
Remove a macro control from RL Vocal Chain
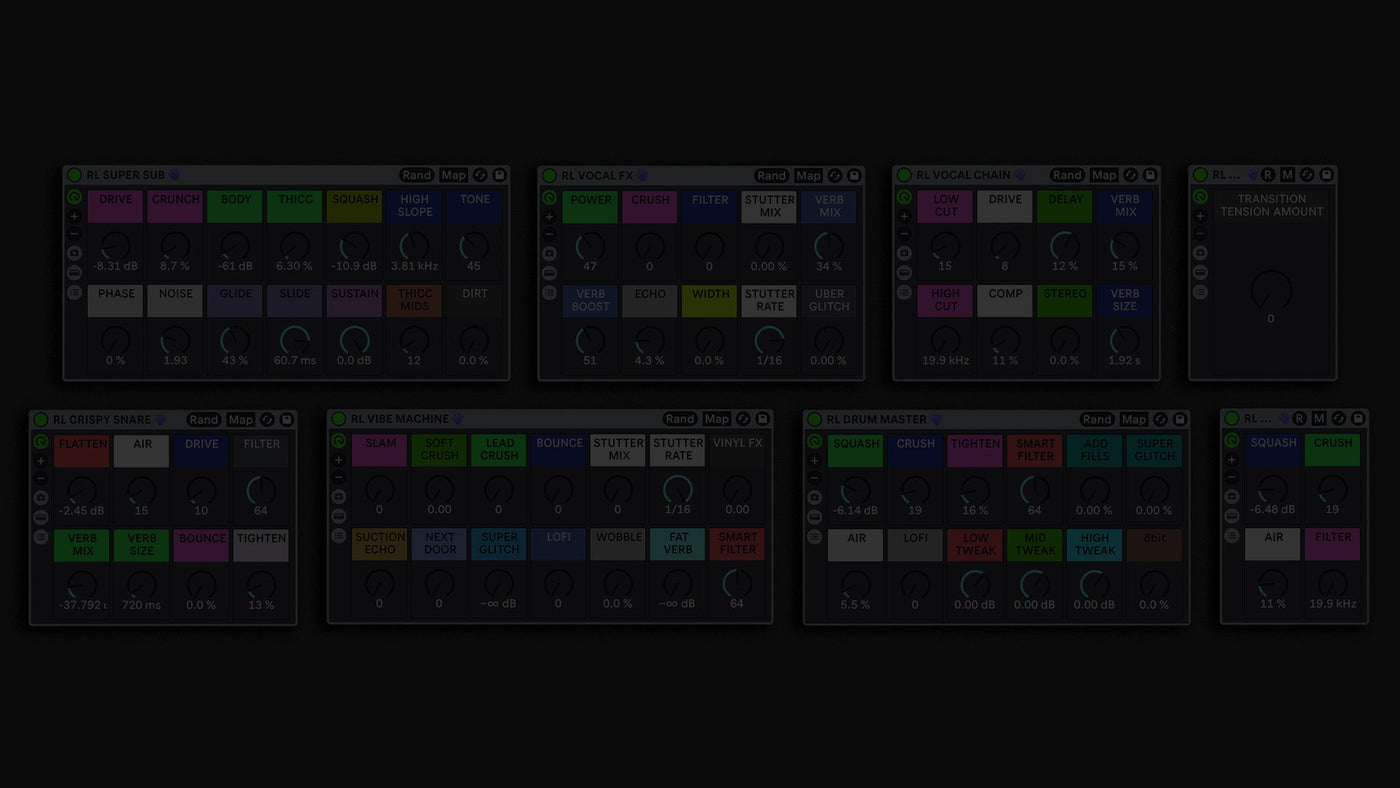coord(904,232)
